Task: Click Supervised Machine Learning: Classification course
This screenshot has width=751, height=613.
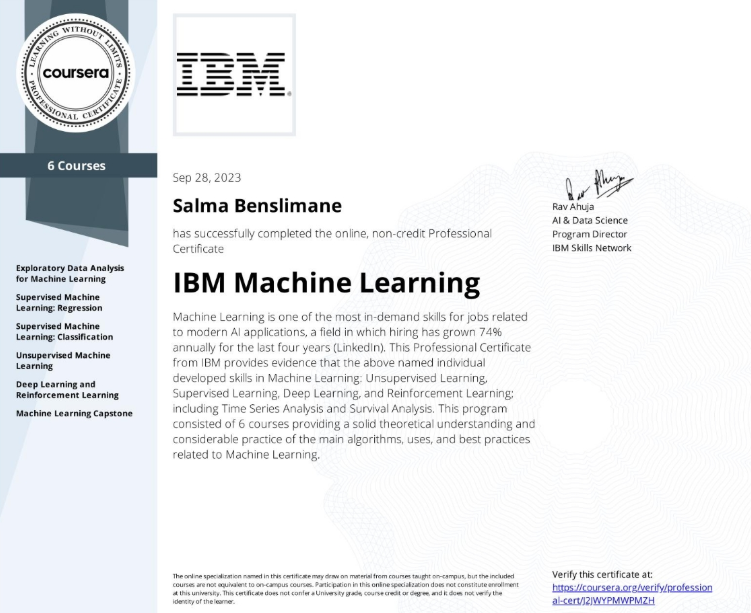Action: [x=64, y=331]
